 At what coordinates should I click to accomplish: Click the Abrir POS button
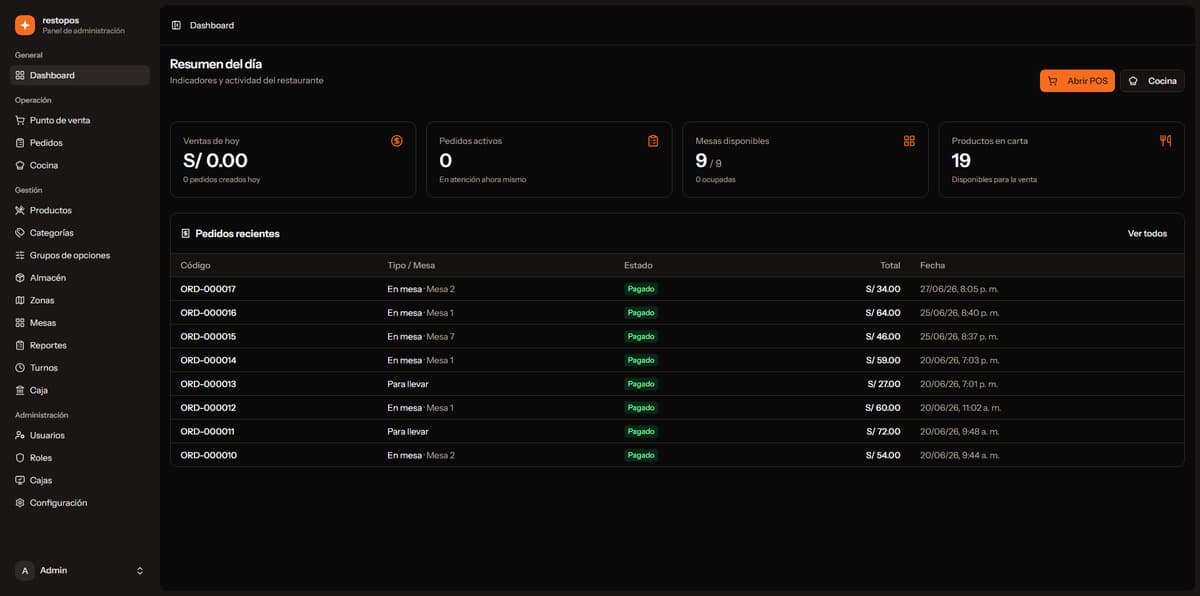1077,81
